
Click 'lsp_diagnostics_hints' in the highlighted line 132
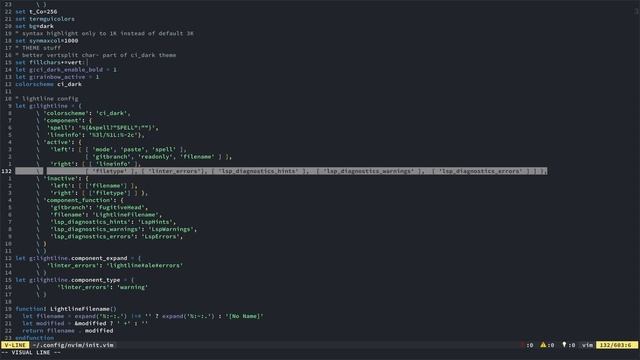260,171
